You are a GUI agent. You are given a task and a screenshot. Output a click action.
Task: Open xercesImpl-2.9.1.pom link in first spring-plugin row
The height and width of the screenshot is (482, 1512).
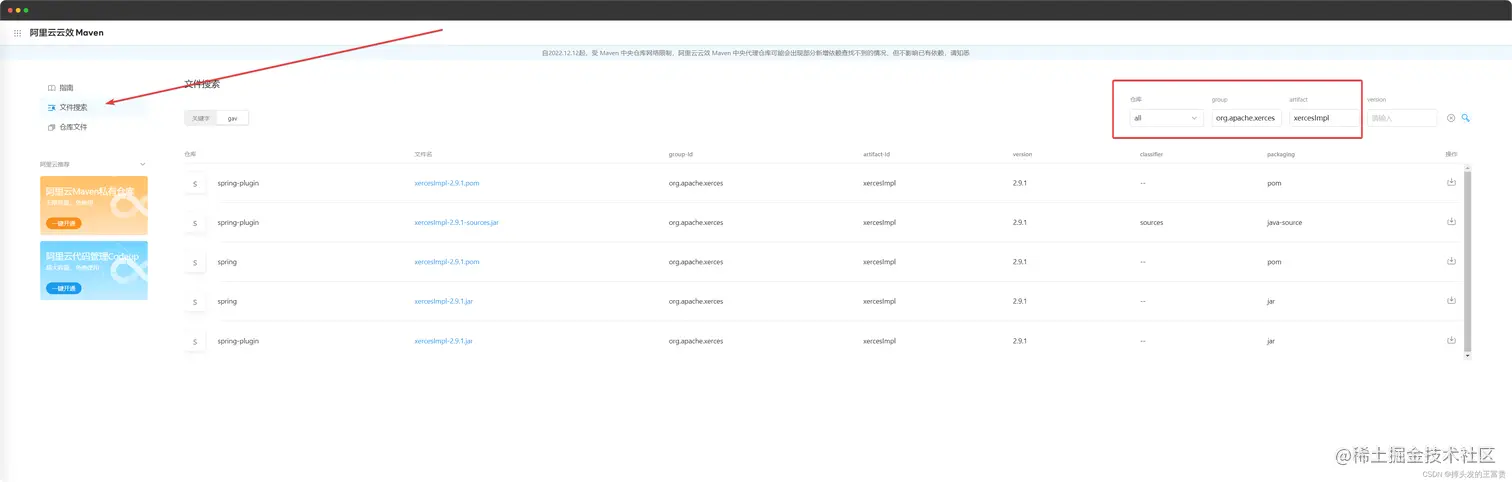(447, 183)
